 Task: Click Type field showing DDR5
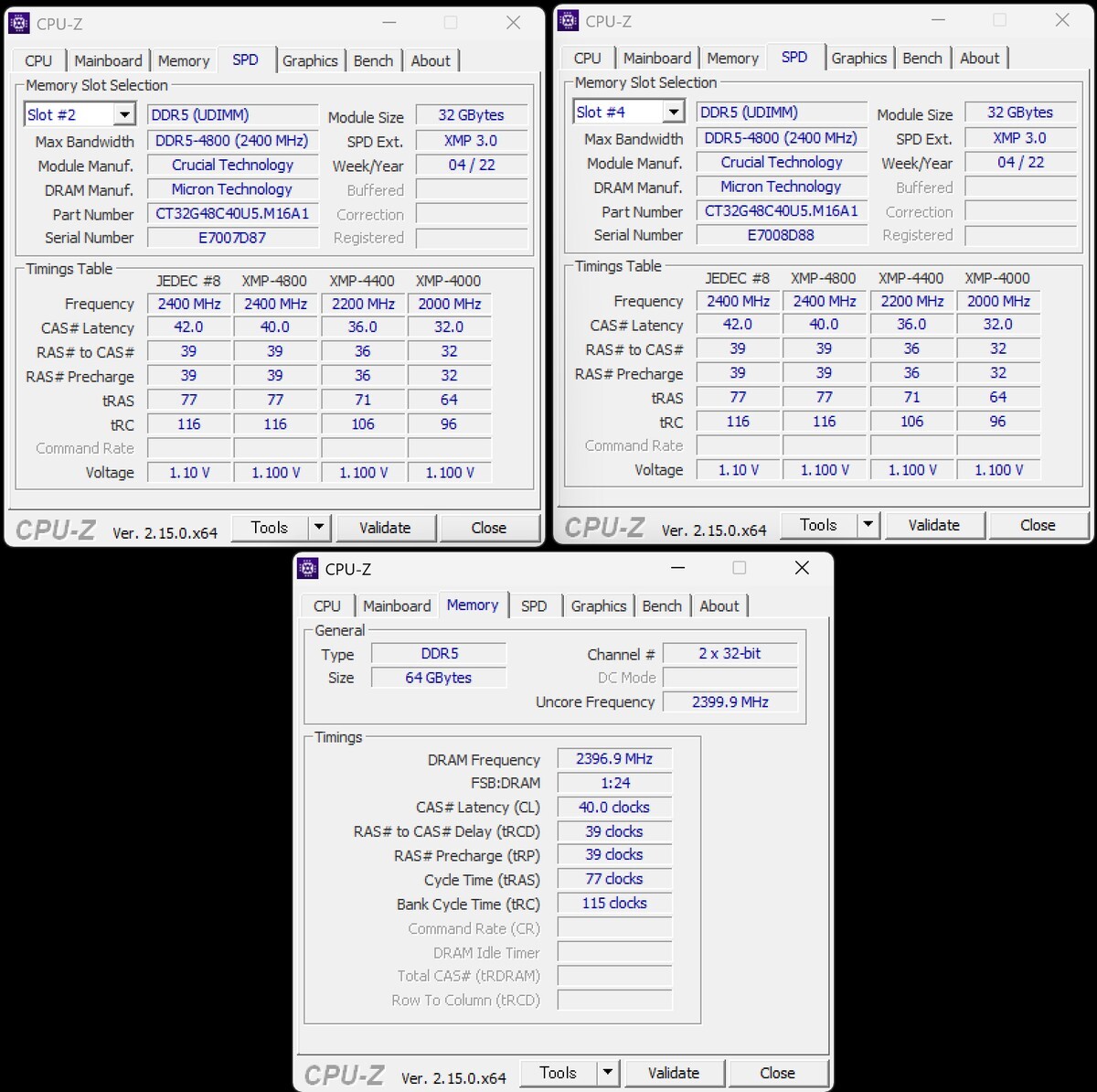pos(439,654)
